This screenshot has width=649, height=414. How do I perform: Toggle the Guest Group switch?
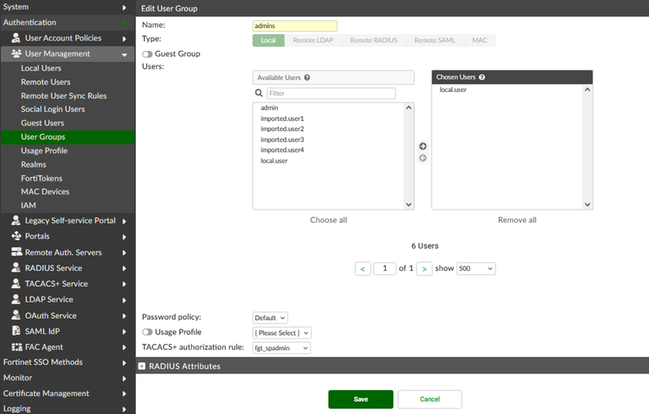click(x=147, y=54)
